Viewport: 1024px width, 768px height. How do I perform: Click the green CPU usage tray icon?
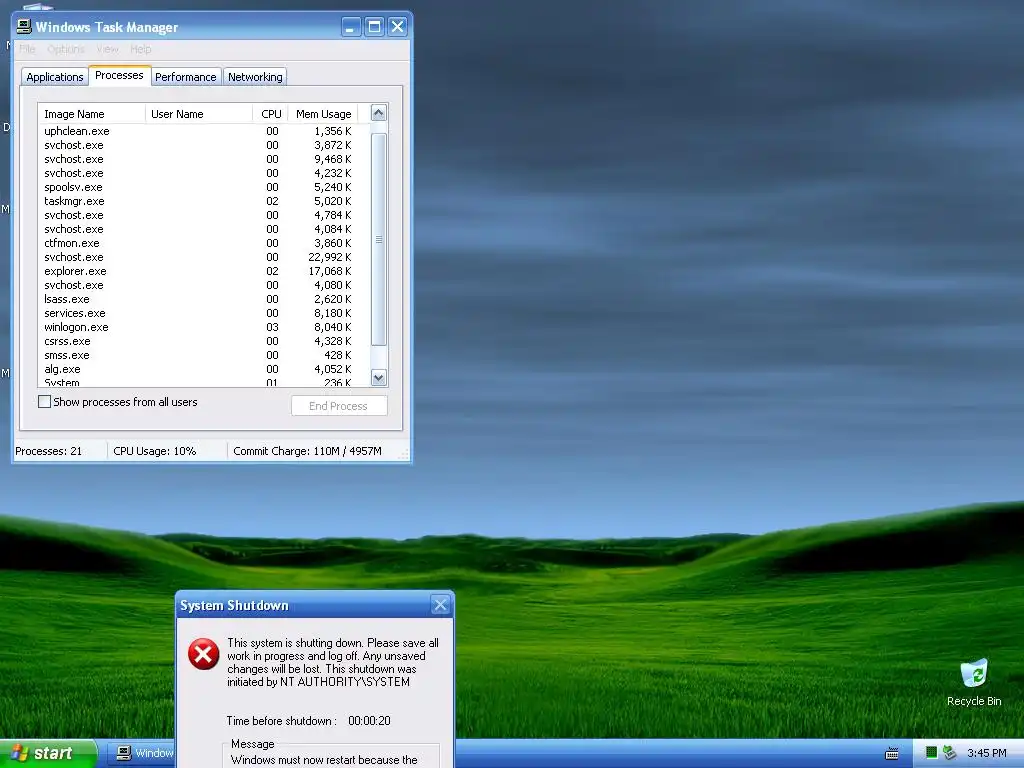point(932,753)
